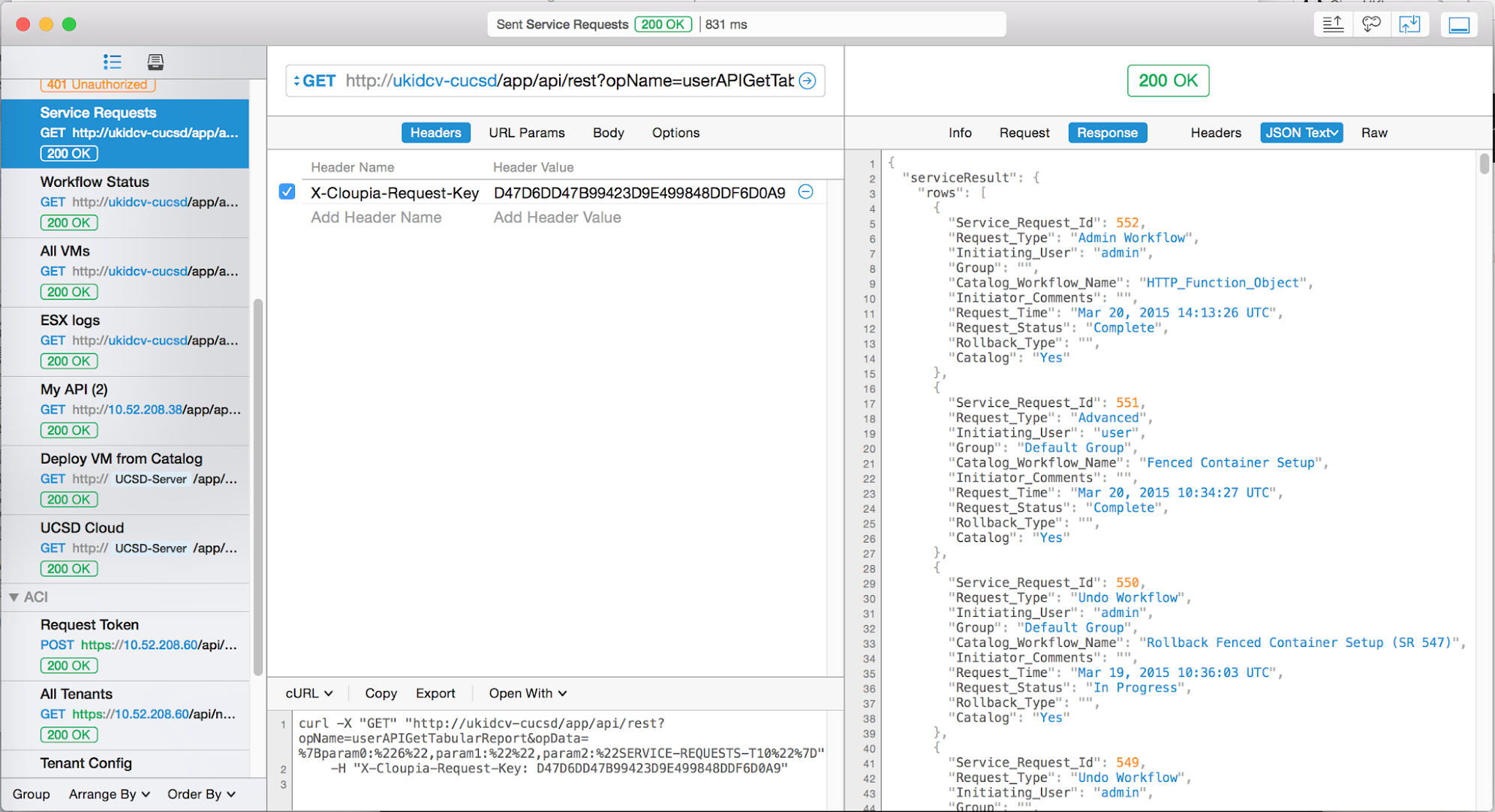
Task: Click the export requests list toolbar icon
Action: click(x=1333, y=25)
